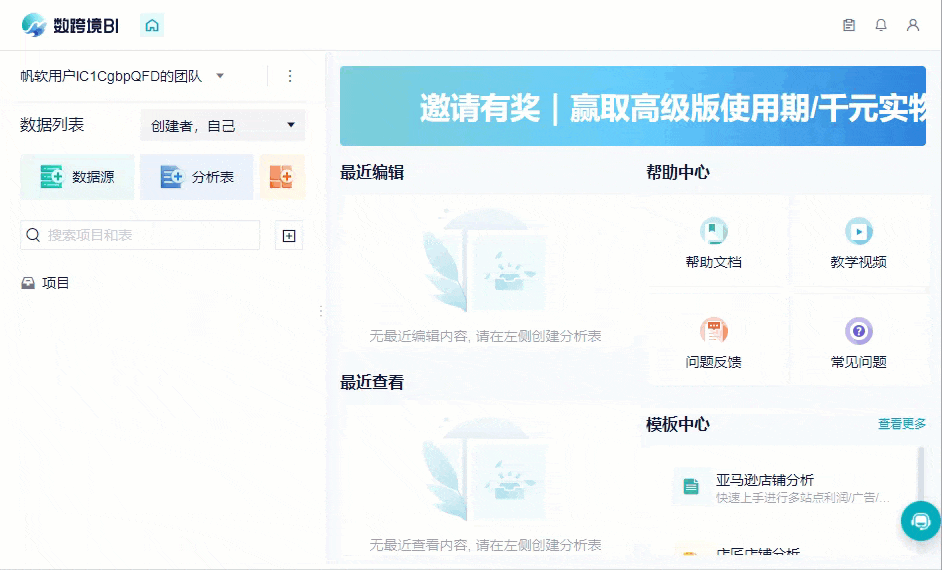Expand the team name dropdown arrow
The width and height of the screenshot is (942, 570).
220,76
